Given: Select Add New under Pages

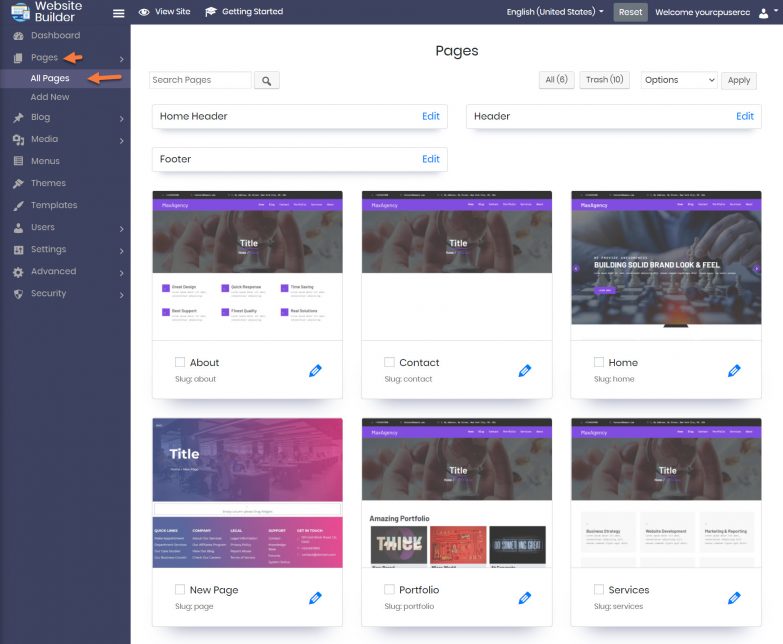Looking at the screenshot, I should click(x=50, y=97).
